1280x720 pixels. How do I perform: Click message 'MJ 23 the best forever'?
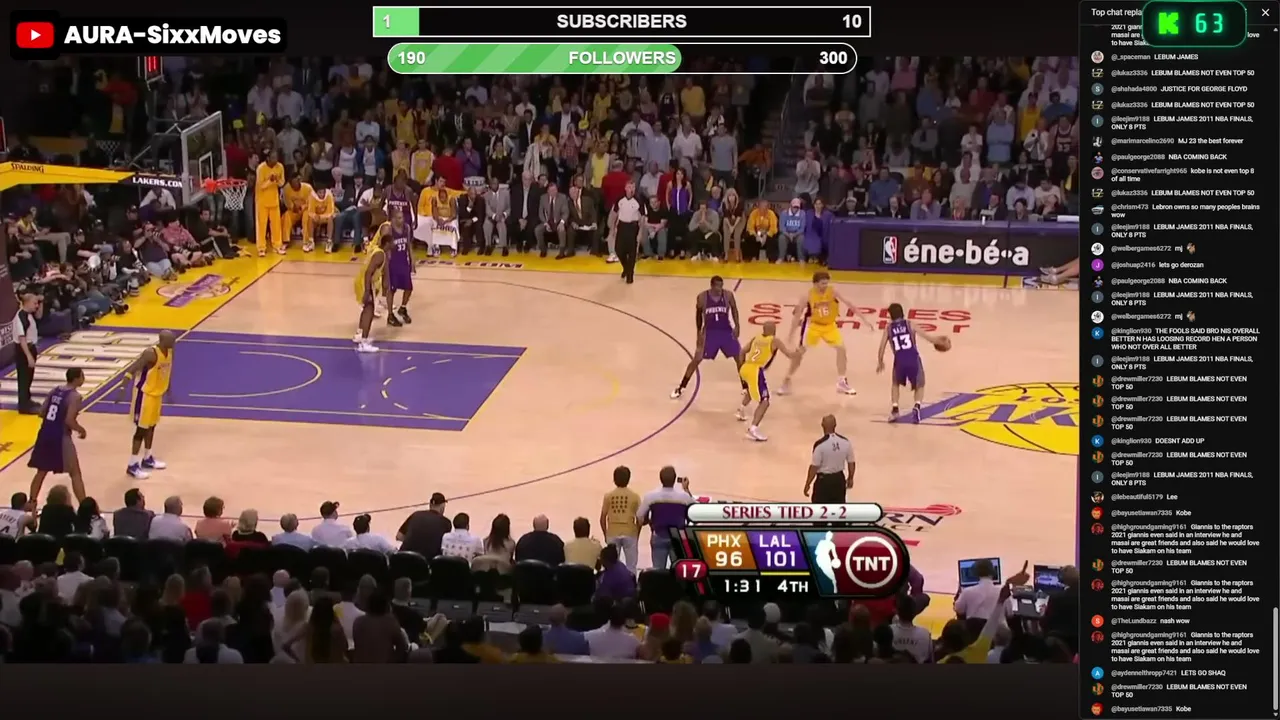pyautogui.click(x=1209, y=141)
